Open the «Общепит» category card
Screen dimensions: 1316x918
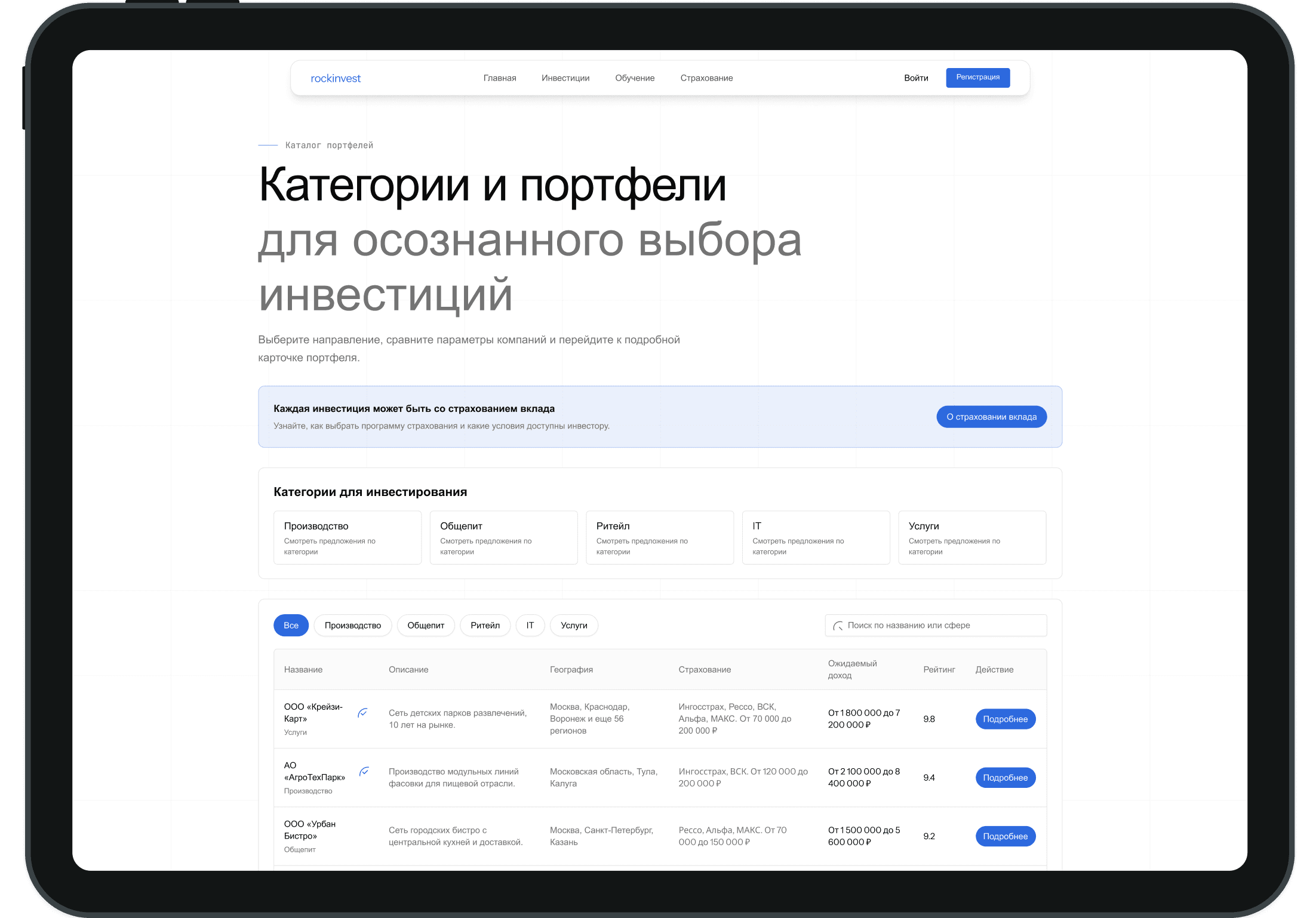tap(503, 537)
